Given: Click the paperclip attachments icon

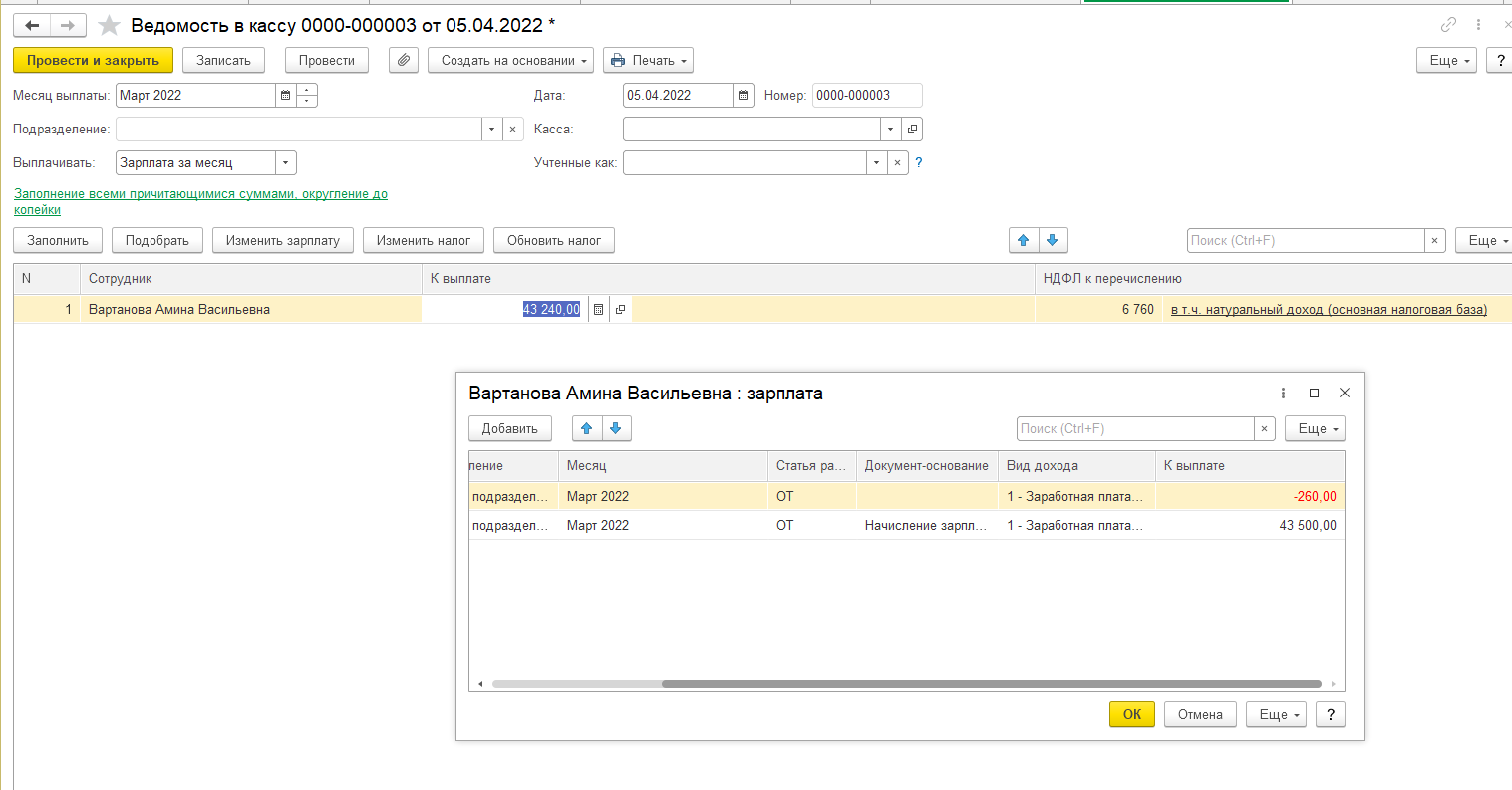Looking at the screenshot, I should click(x=403, y=61).
